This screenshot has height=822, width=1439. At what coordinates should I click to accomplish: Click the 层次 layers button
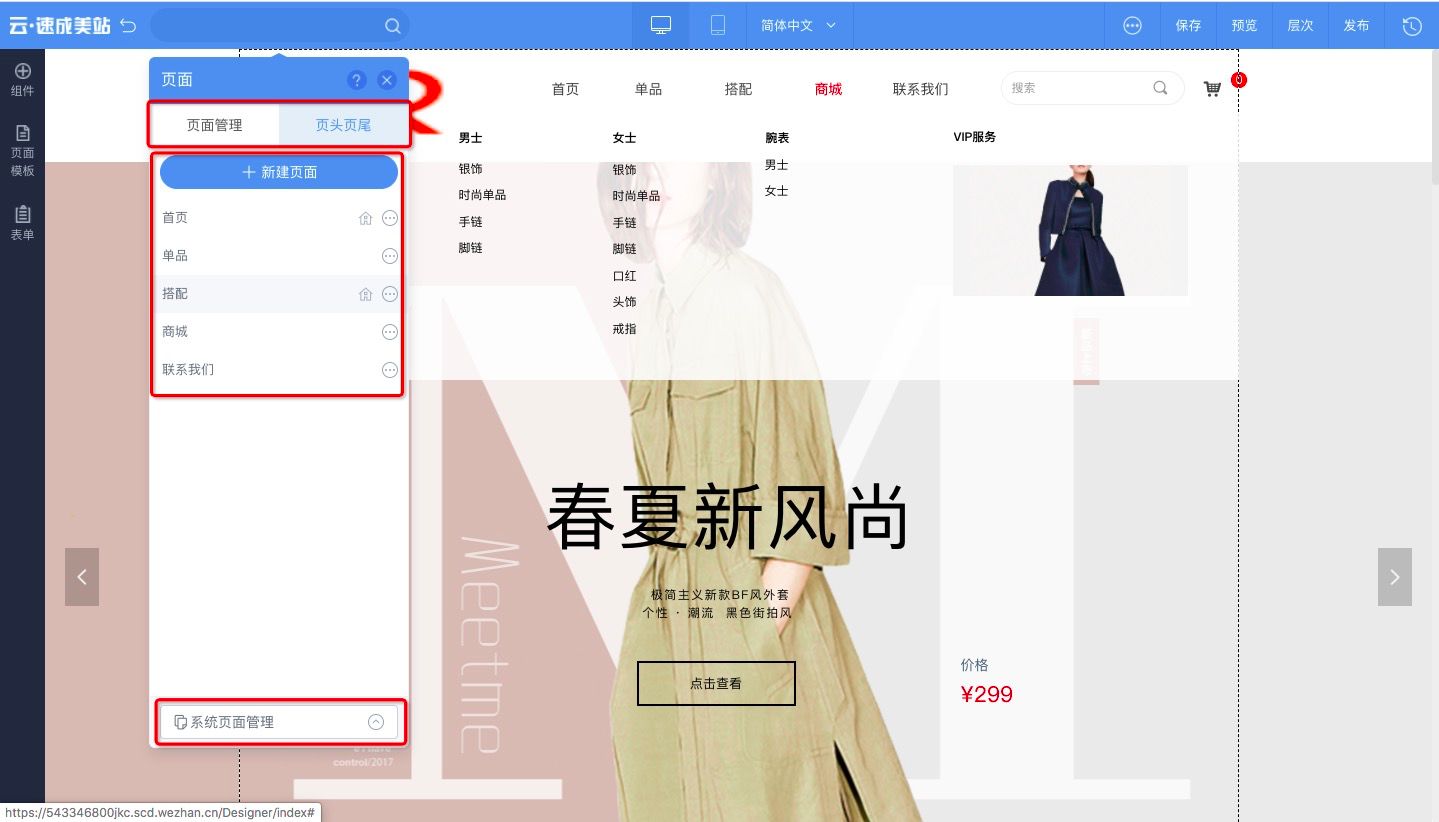pos(1300,25)
